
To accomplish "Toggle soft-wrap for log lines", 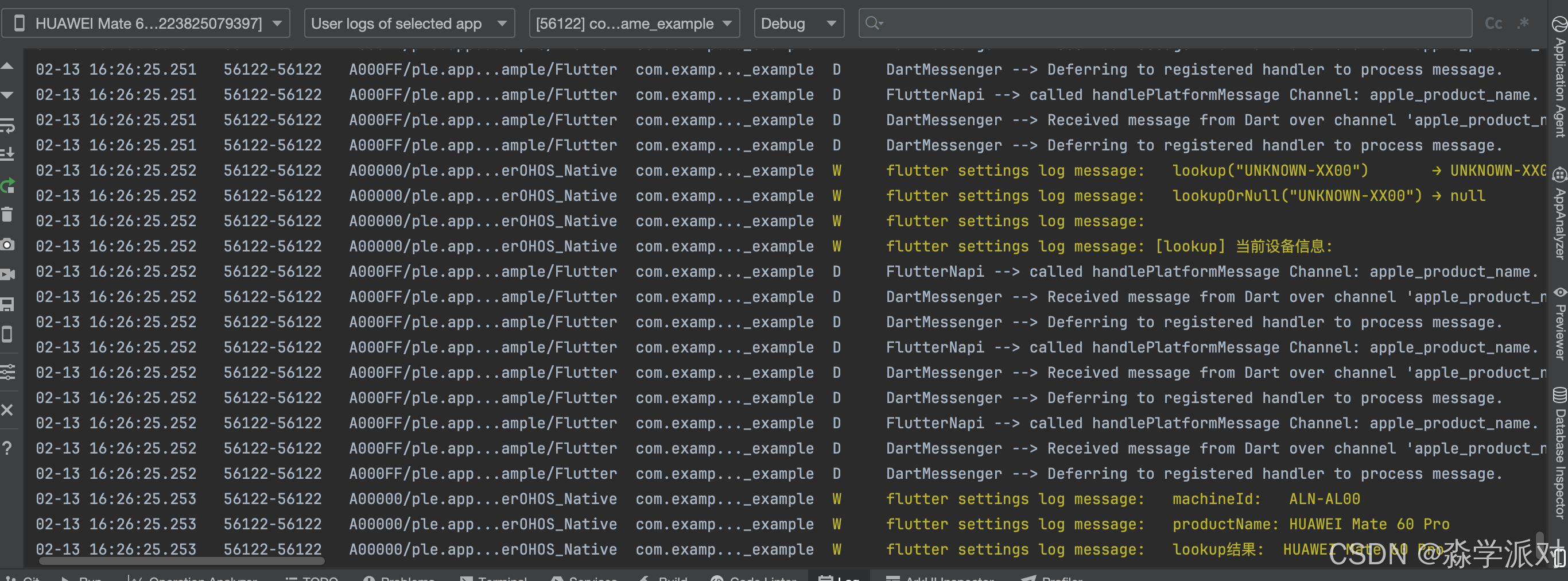I will (7, 126).
